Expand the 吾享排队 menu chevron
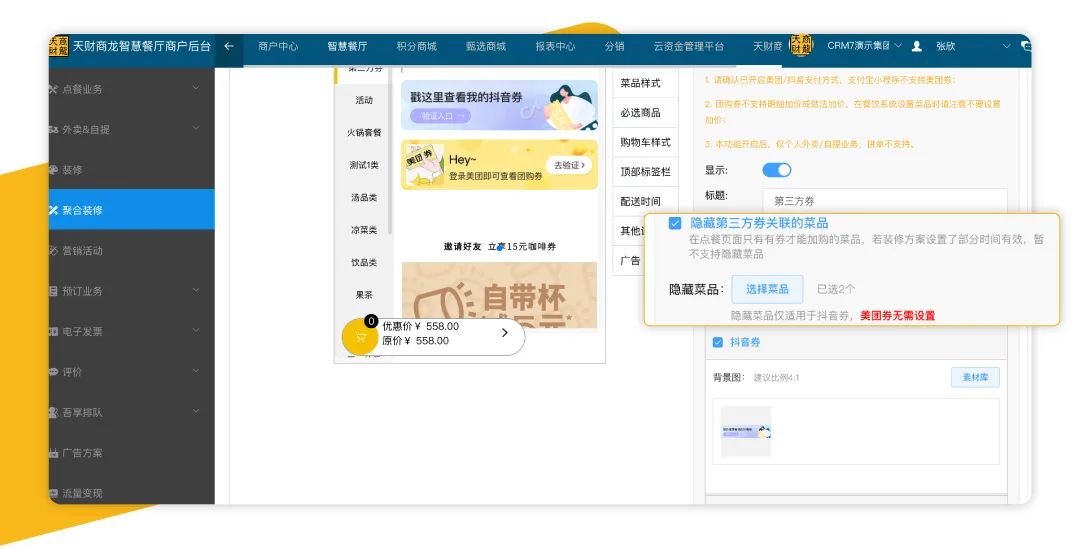This screenshot has width=1080, height=549. point(196,412)
